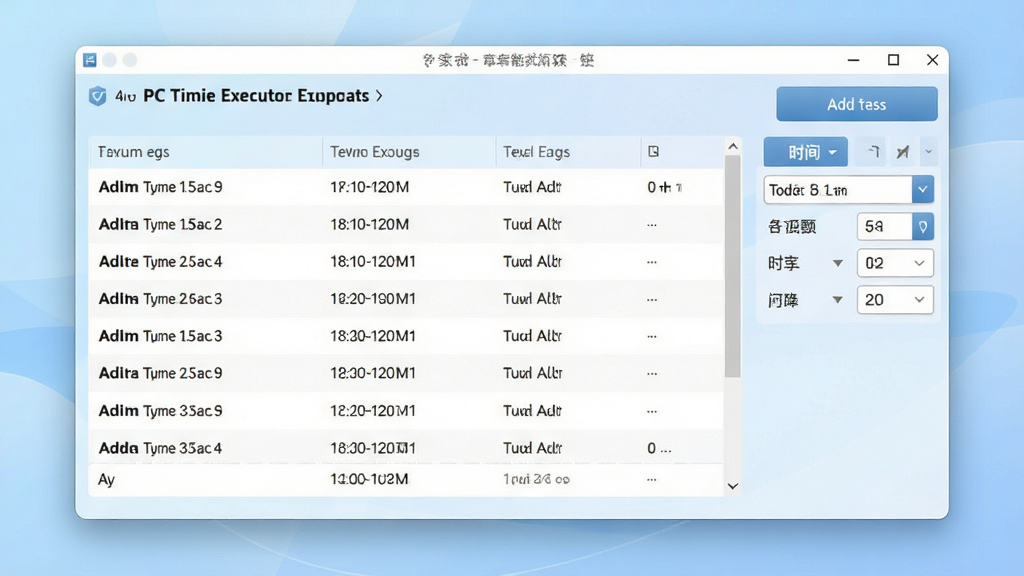Expand the small chevron after the pin icon

pyautogui.click(x=928, y=152)
